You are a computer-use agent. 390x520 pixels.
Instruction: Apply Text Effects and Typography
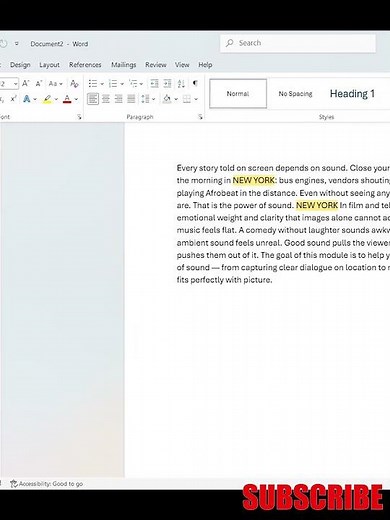pyautogui.click(x=27, y=99)
